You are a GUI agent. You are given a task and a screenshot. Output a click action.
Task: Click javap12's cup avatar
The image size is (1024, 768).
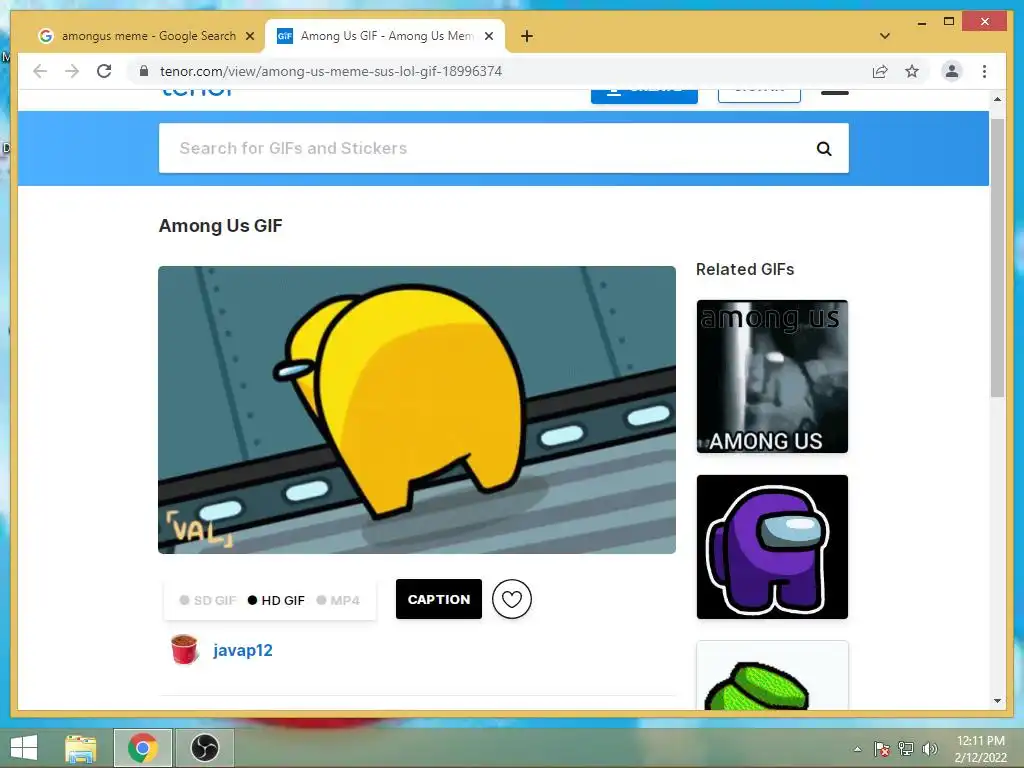[x=184, y=650]
